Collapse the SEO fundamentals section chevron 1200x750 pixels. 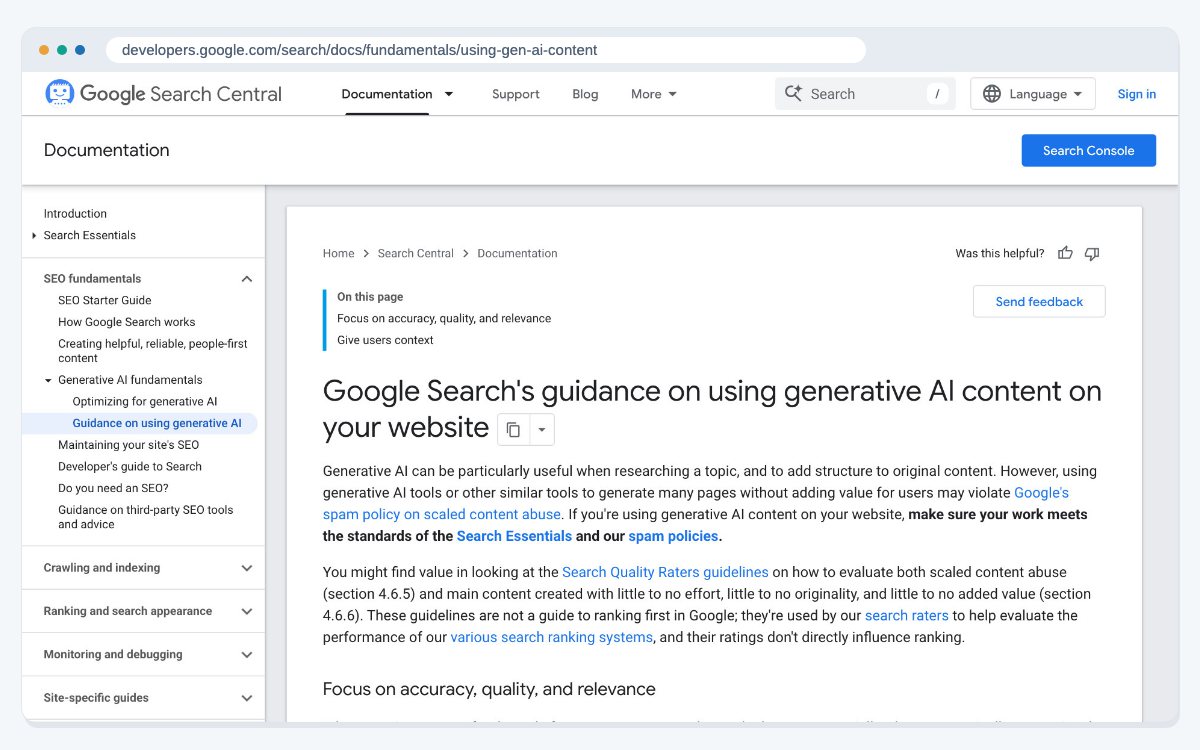click(x=247, y=279)
